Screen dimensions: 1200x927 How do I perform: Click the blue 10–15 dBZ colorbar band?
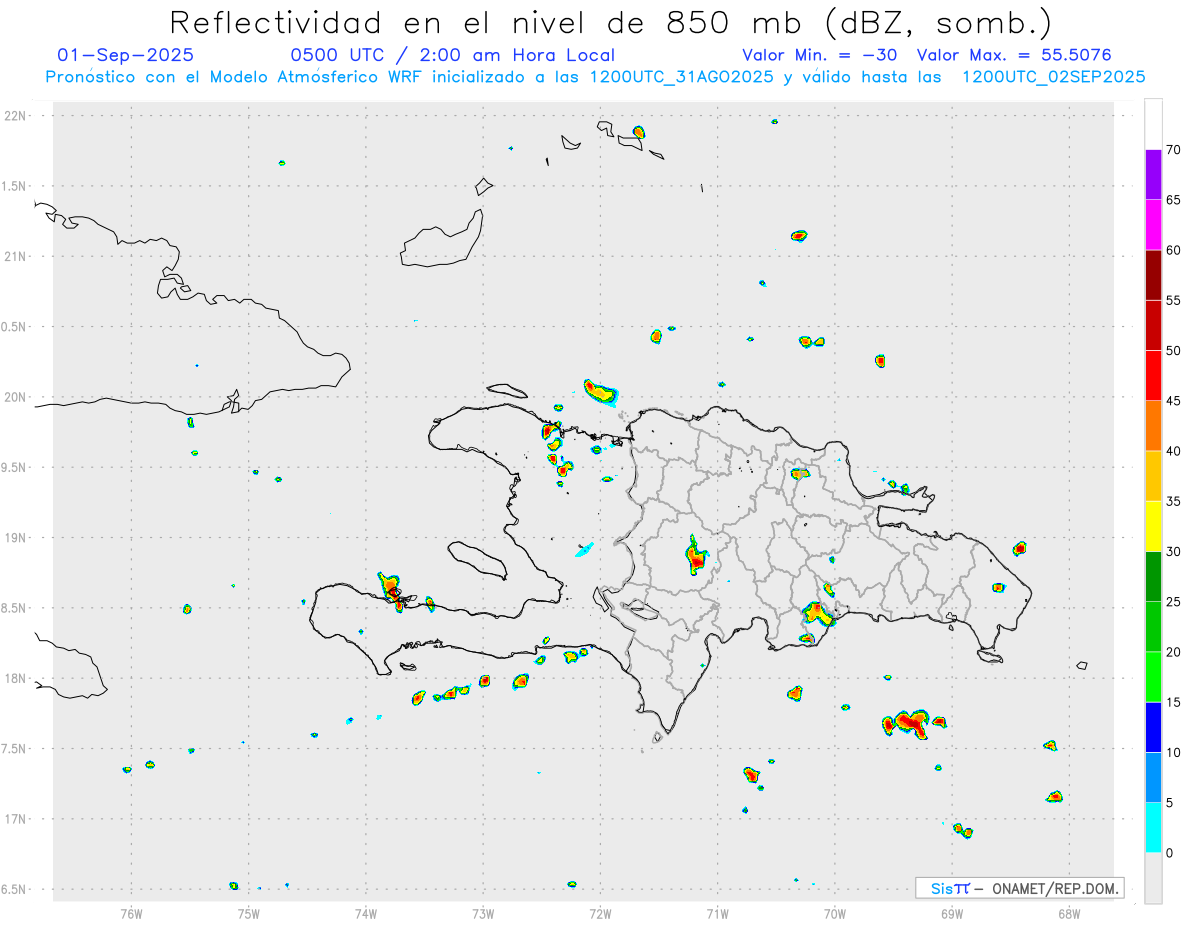click(x=1153, y=727)
